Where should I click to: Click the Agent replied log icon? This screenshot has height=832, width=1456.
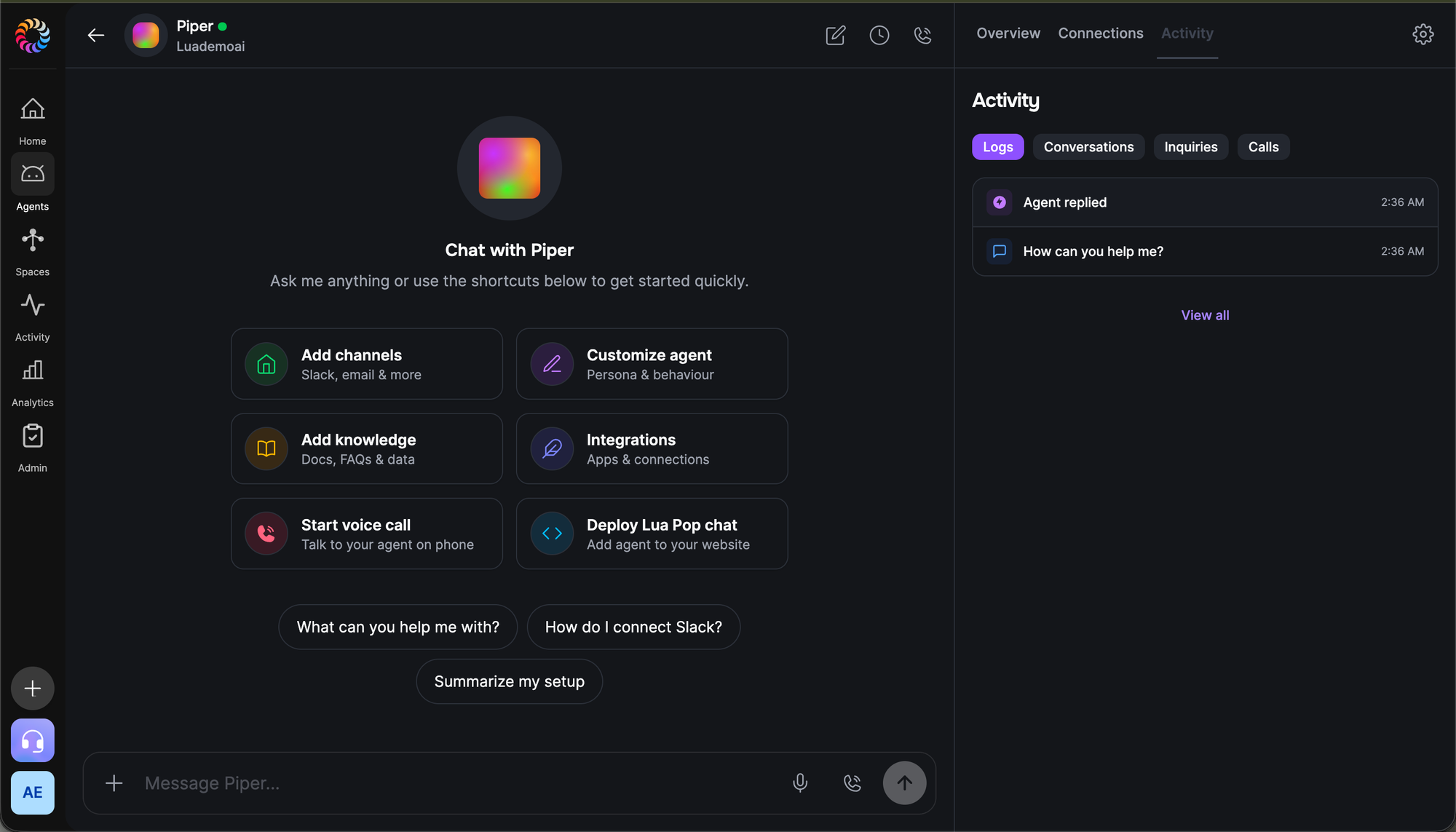(1000, 202)
